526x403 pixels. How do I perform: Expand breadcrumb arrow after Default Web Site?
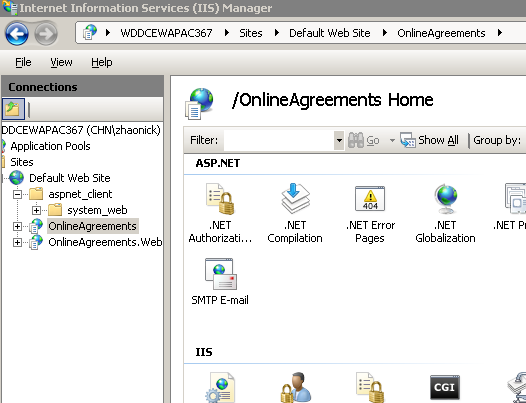[385, 33]
